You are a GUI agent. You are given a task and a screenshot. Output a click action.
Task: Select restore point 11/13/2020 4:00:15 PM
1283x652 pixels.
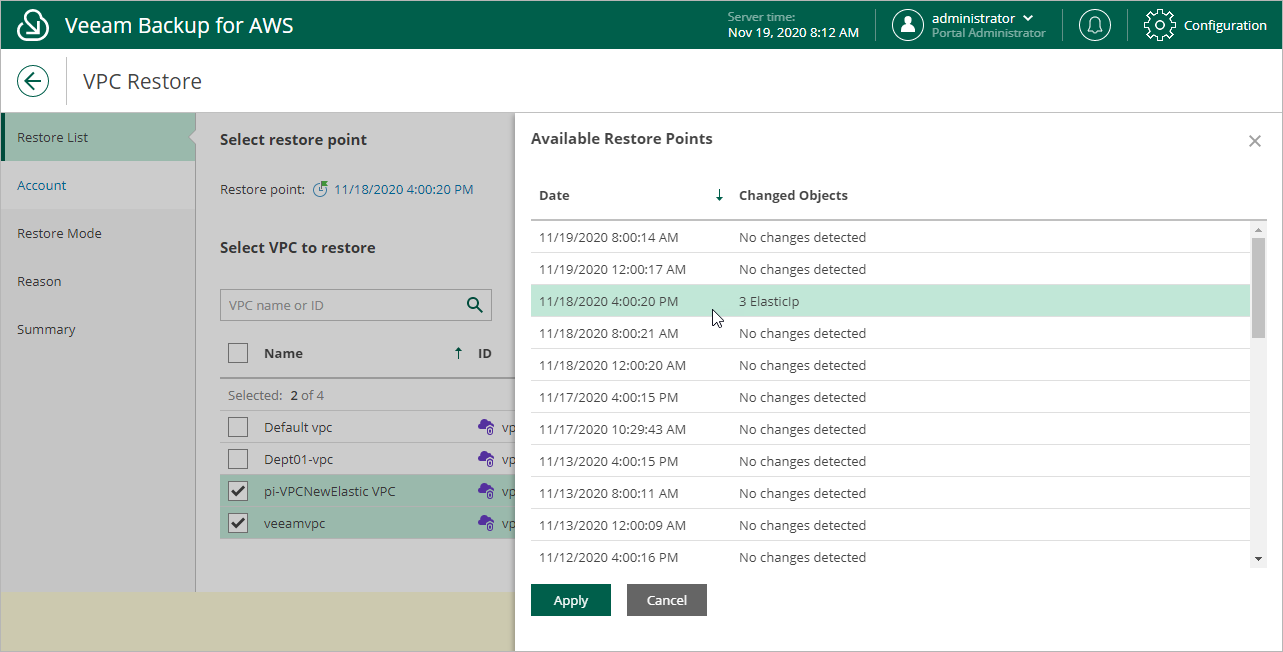pos(890,461)
